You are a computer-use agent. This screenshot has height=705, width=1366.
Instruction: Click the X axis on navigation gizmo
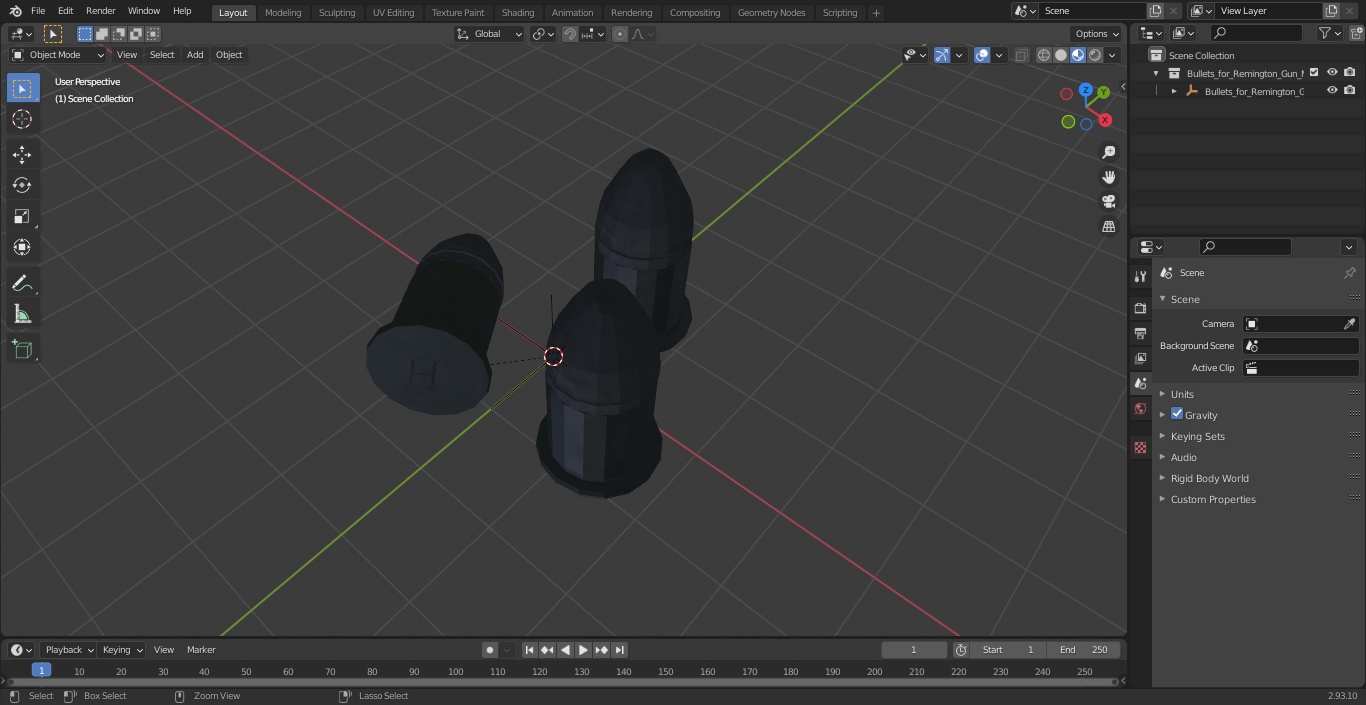(1105, 120)
